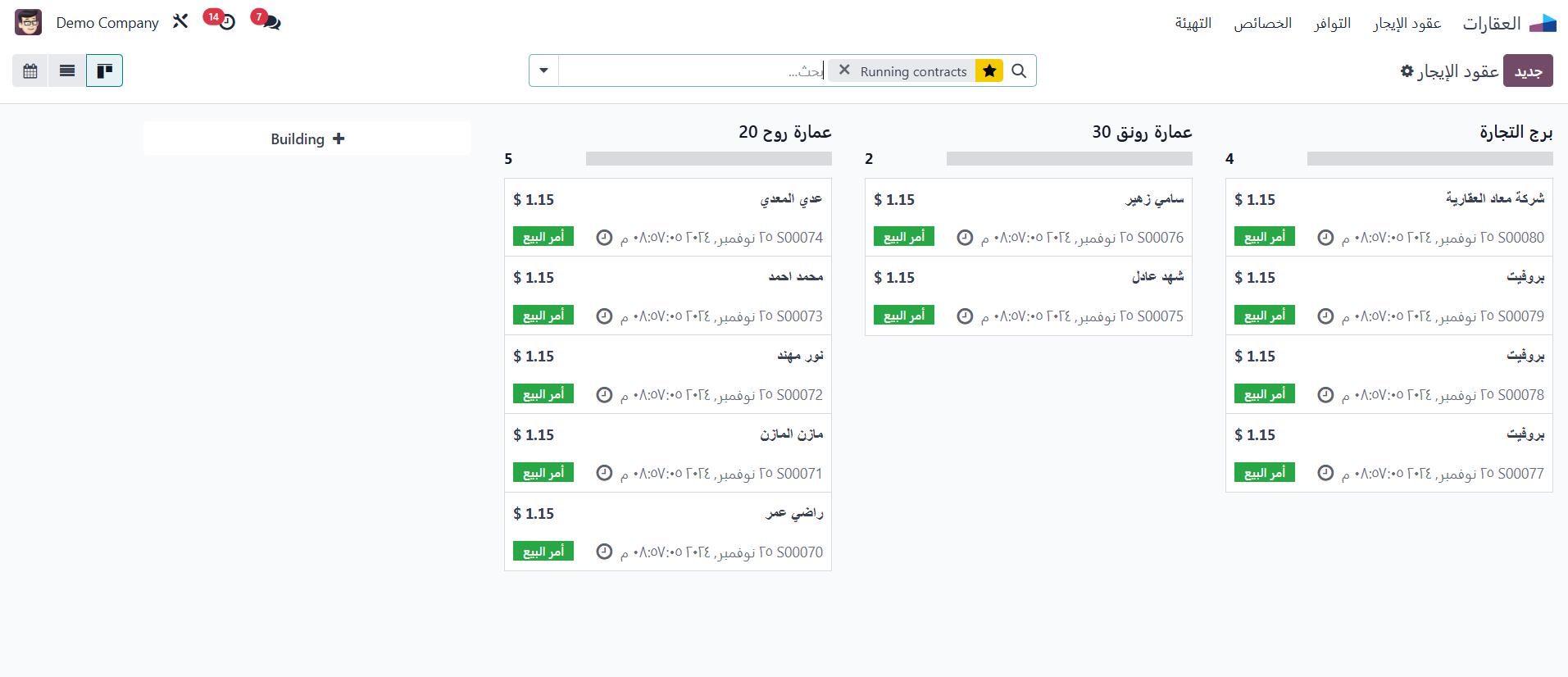1568x677 pixels.
Task: Click the برج التجارة column progress bar
Action: point(1429,159)
